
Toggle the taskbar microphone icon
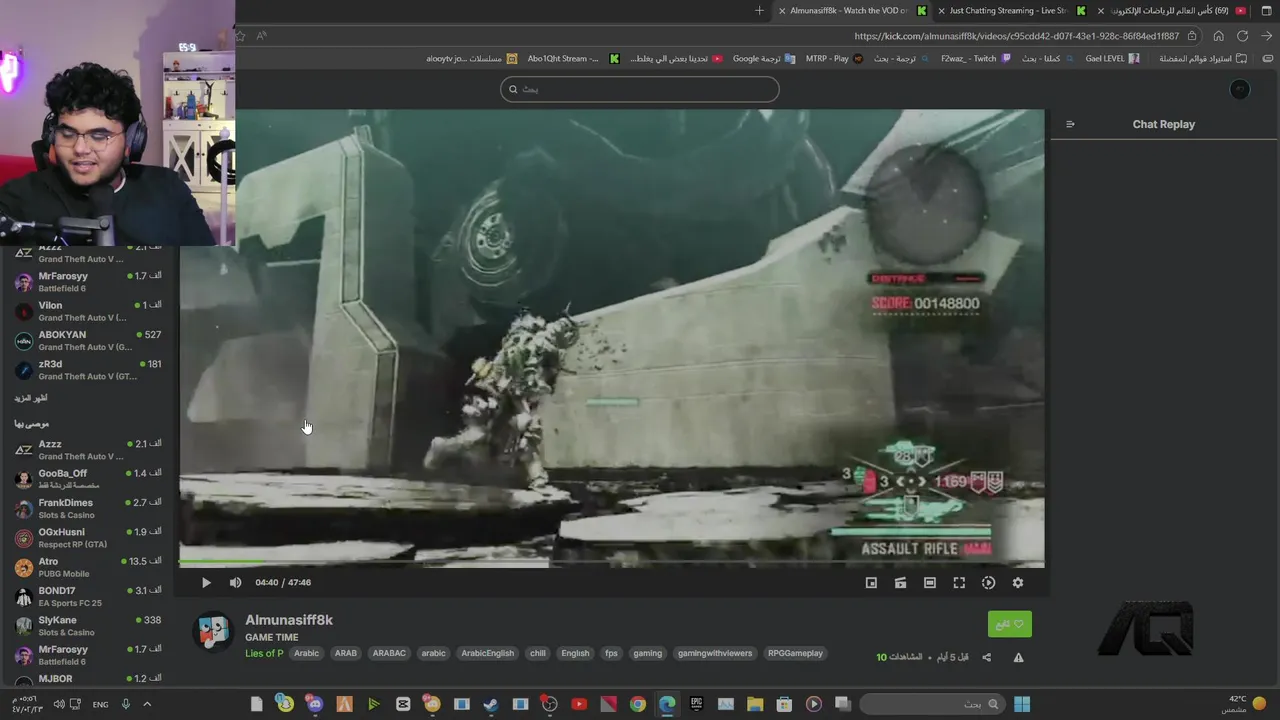(126, 705)
